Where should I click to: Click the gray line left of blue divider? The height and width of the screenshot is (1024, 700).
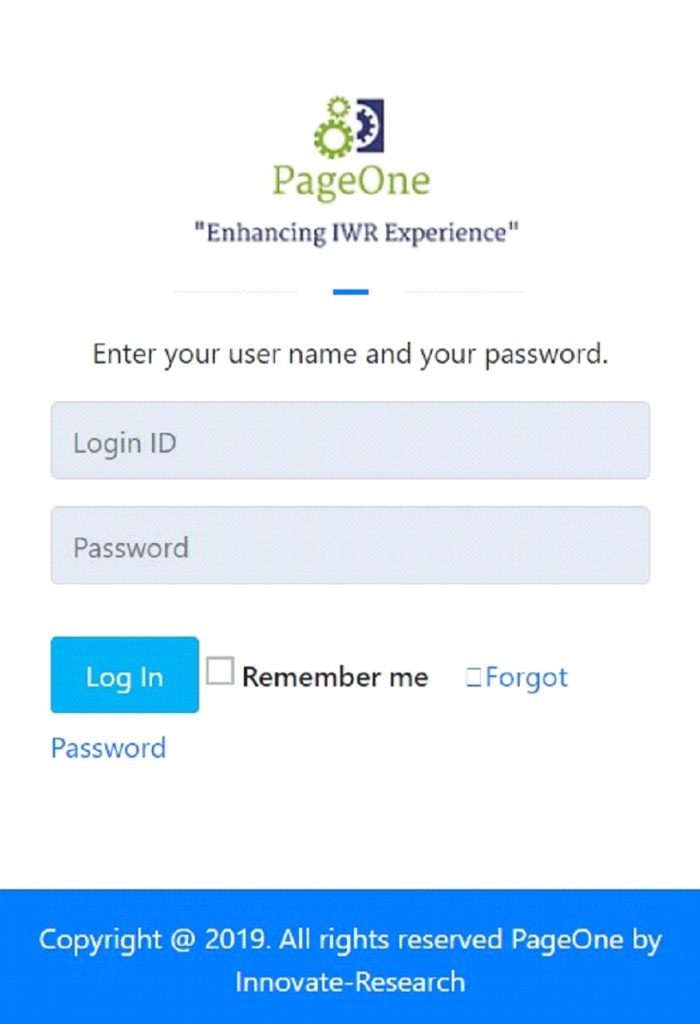click(235, 292)
